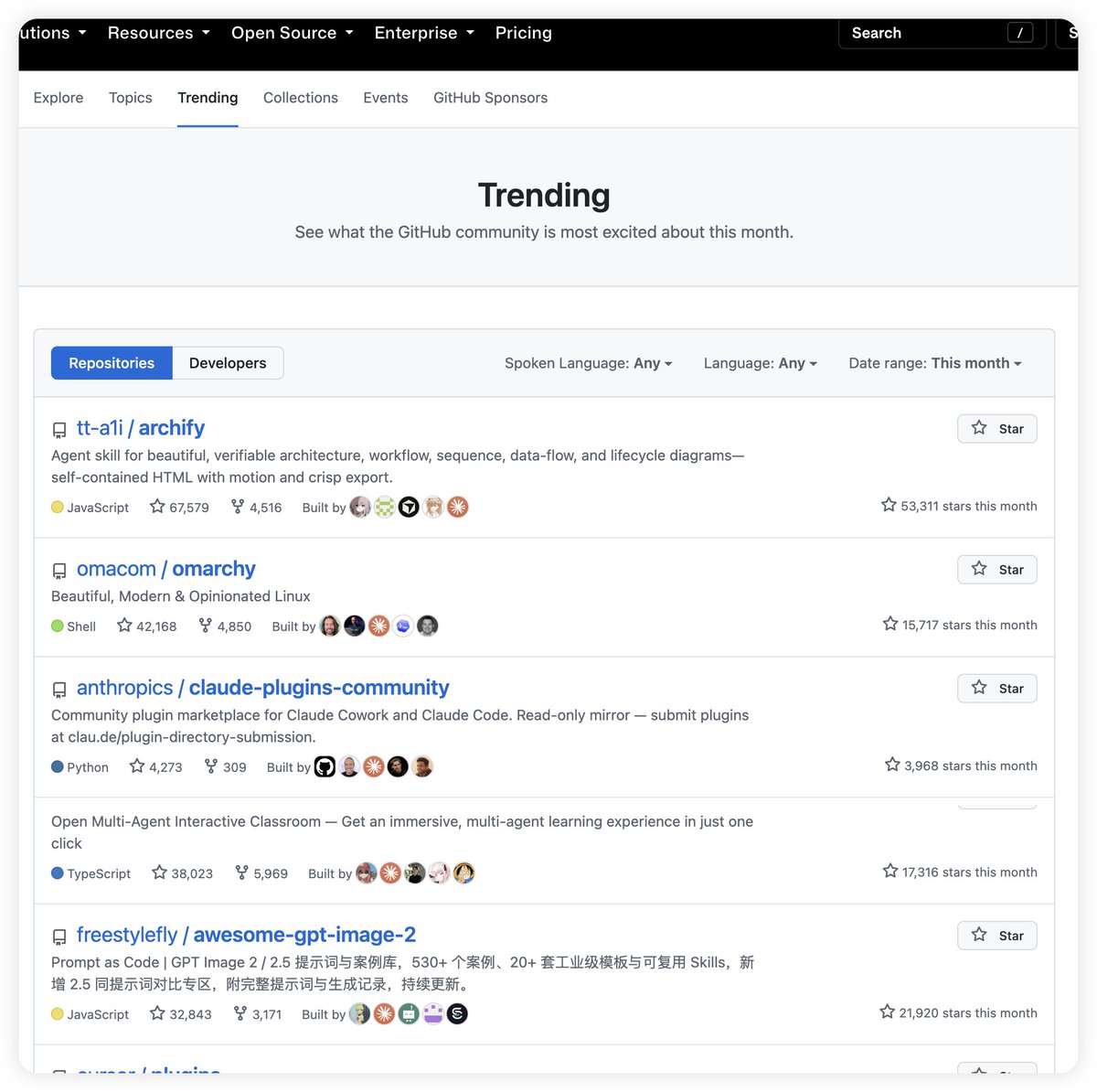Image resolution: width=1097 pixels, height=1092 pixels.
Task: View awesome-gpt-image-2's 32,843 stargazers
Action: 180,1013
